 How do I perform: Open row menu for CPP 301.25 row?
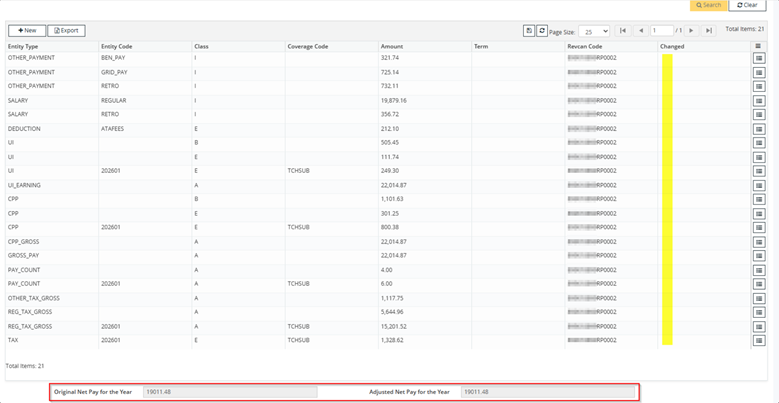tap(759, 214)
